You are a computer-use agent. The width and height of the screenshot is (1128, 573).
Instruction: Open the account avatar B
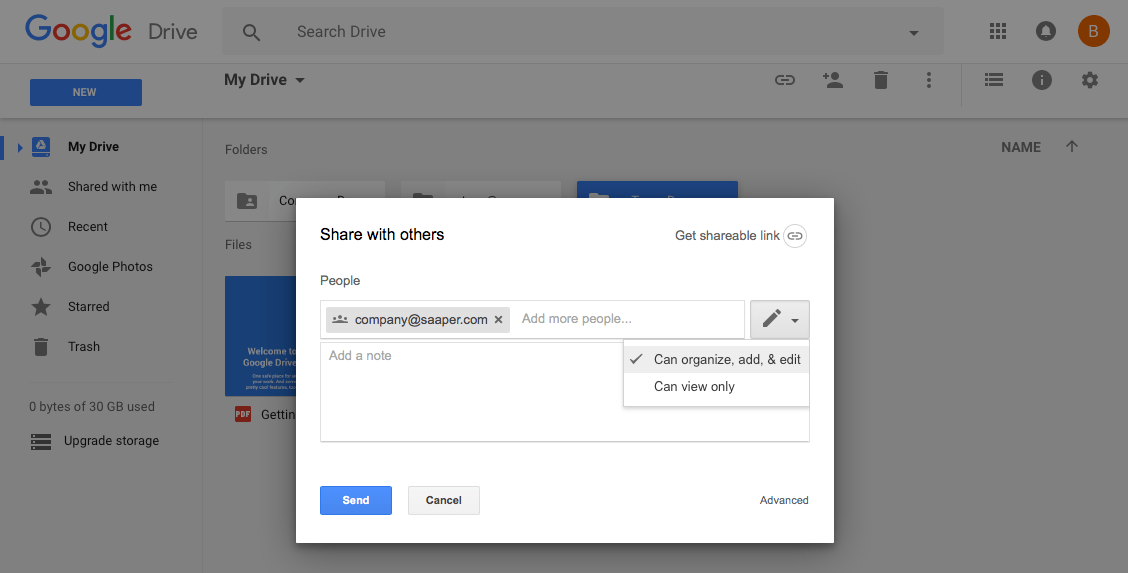pos(1093,31)
